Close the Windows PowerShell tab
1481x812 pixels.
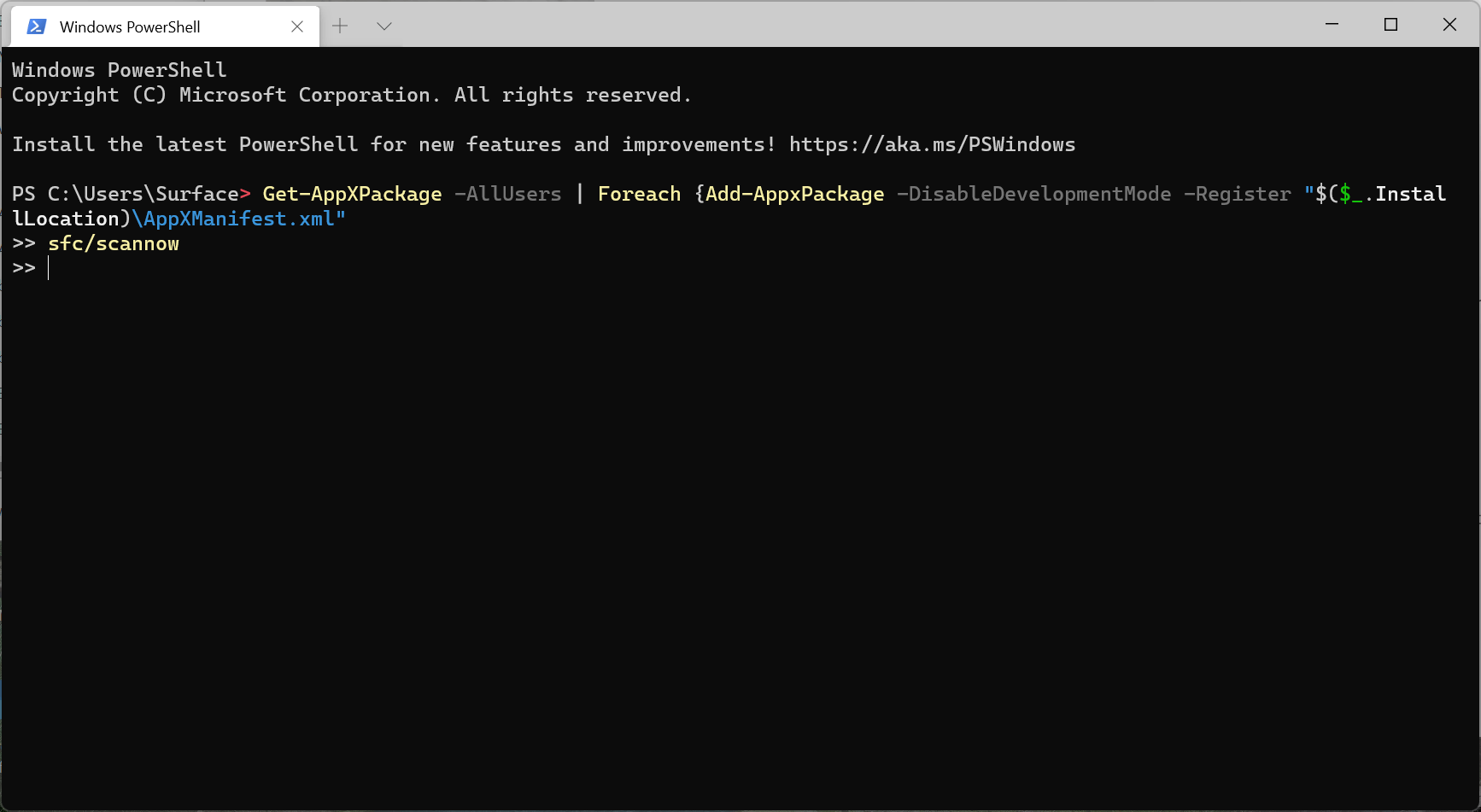pos(297,26)
